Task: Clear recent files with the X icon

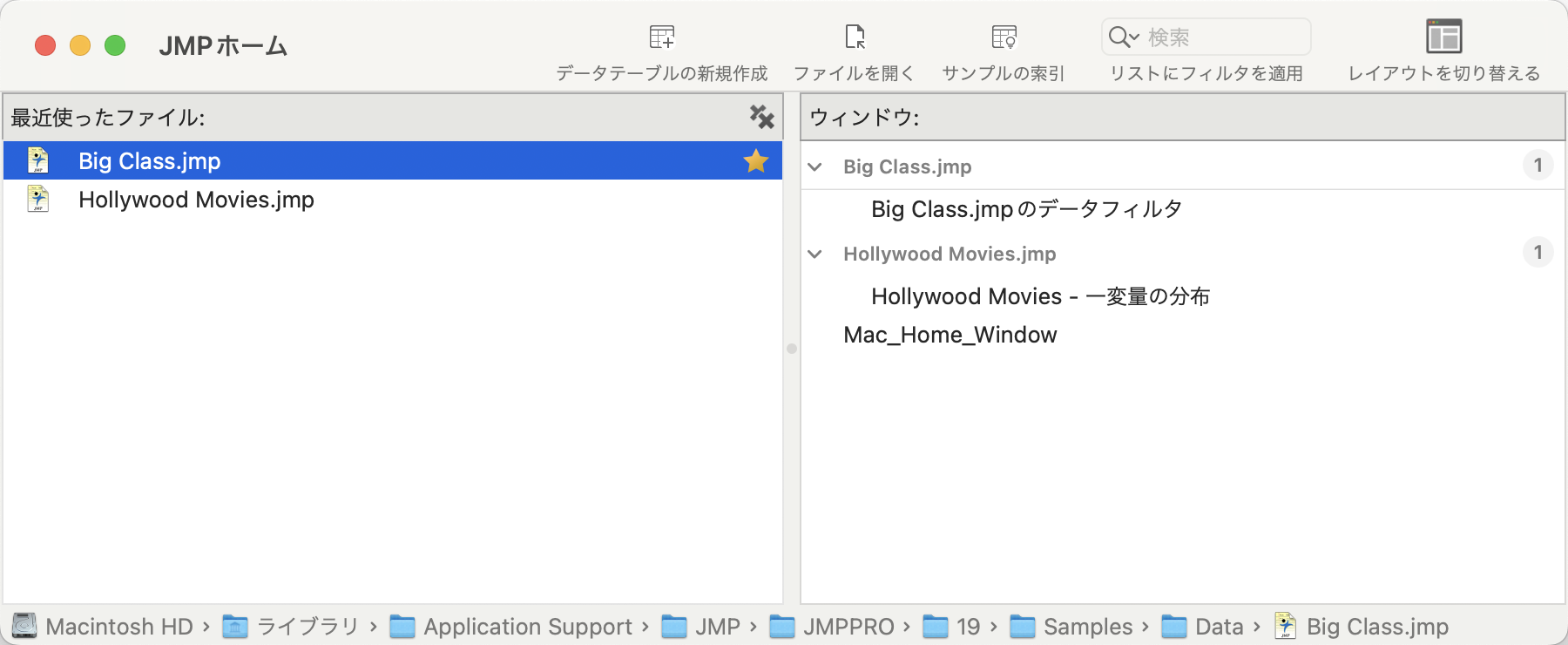Action: point(761,117)
